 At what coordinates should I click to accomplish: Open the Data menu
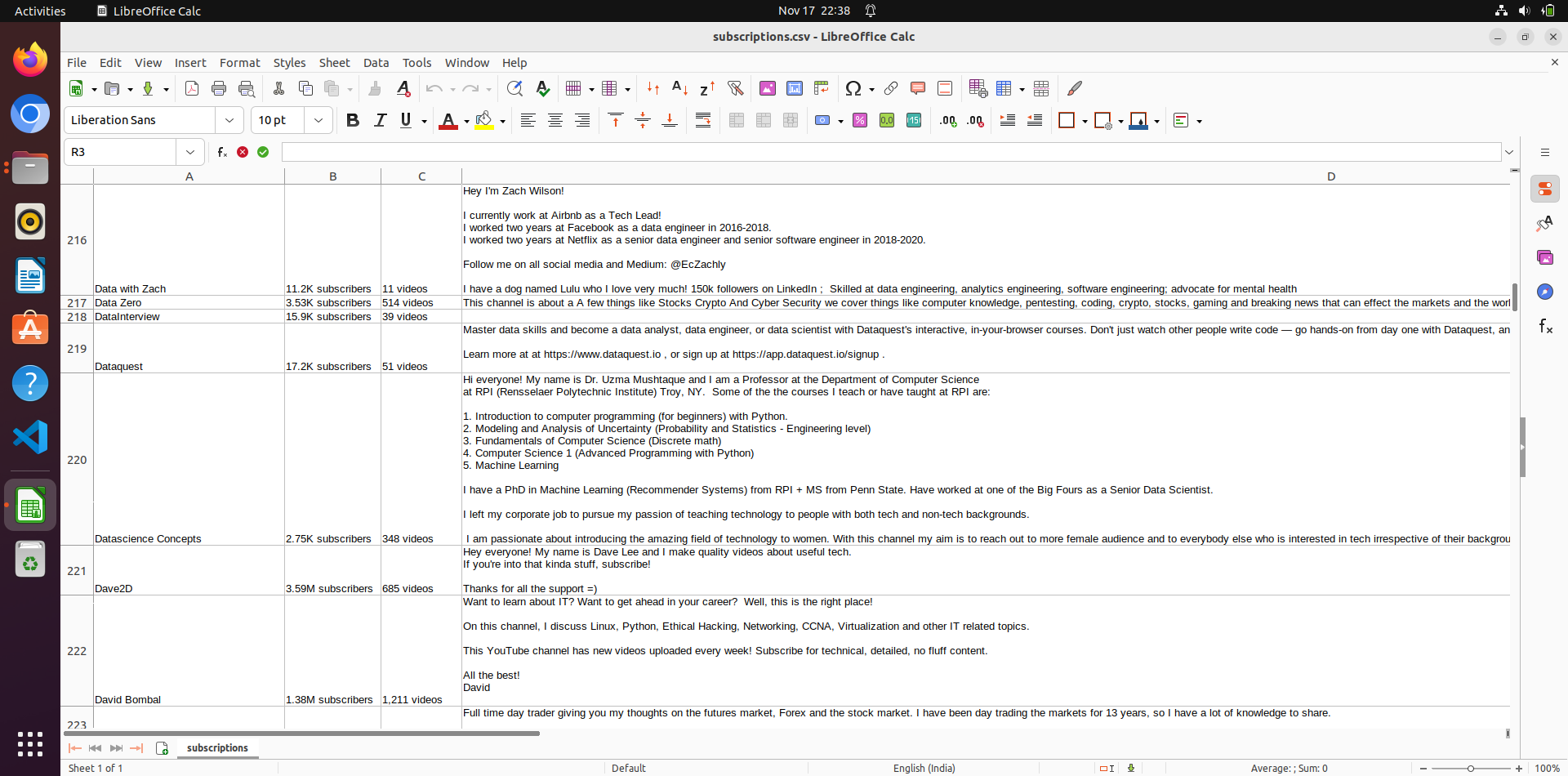[x=376, y=62]
